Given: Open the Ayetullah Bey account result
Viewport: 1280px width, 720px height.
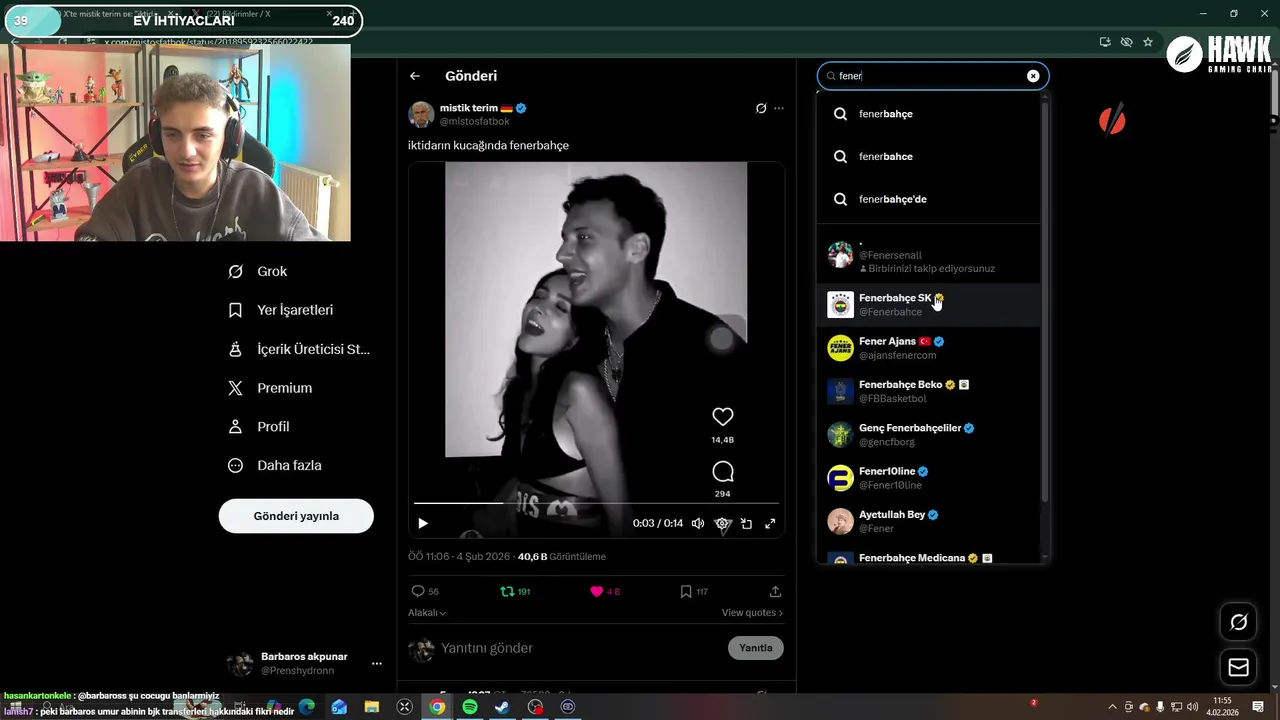Looking at the screenshot, I should click(x=929, y=521).
